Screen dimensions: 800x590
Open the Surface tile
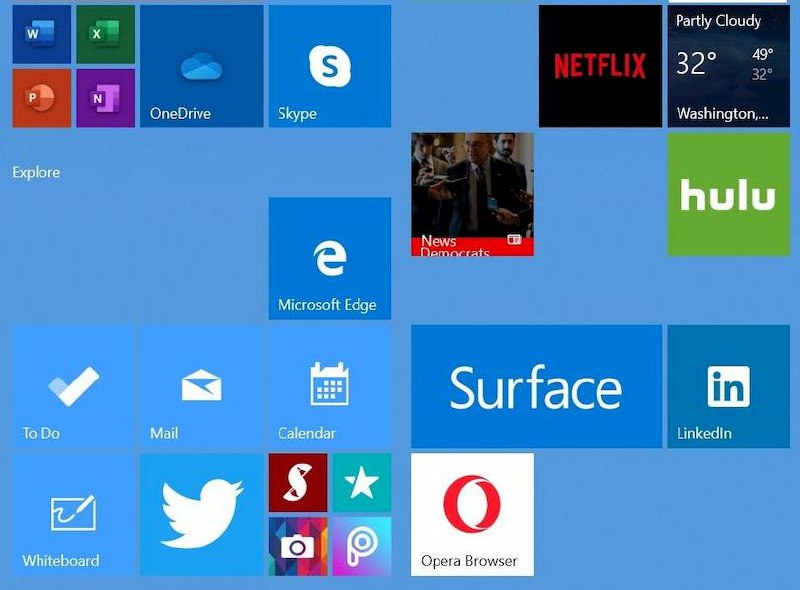click(537, 386)
